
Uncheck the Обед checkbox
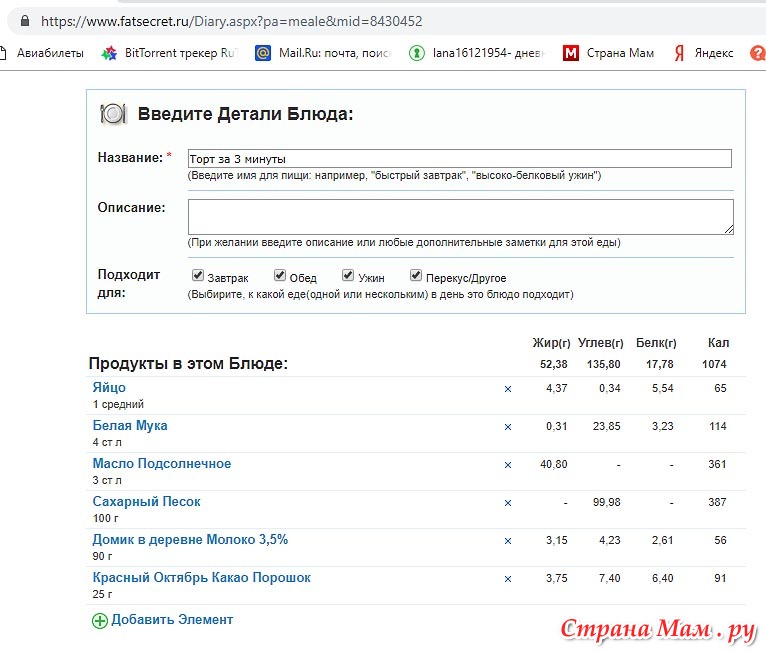pos(280,275)
